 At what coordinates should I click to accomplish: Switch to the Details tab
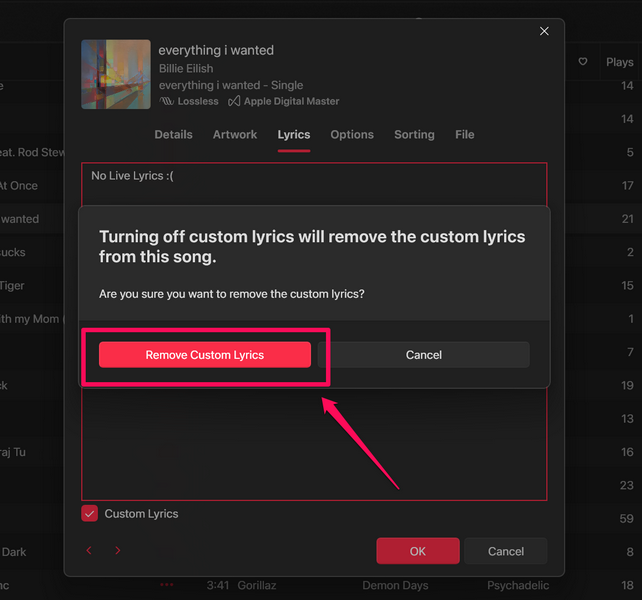(173, 135)
